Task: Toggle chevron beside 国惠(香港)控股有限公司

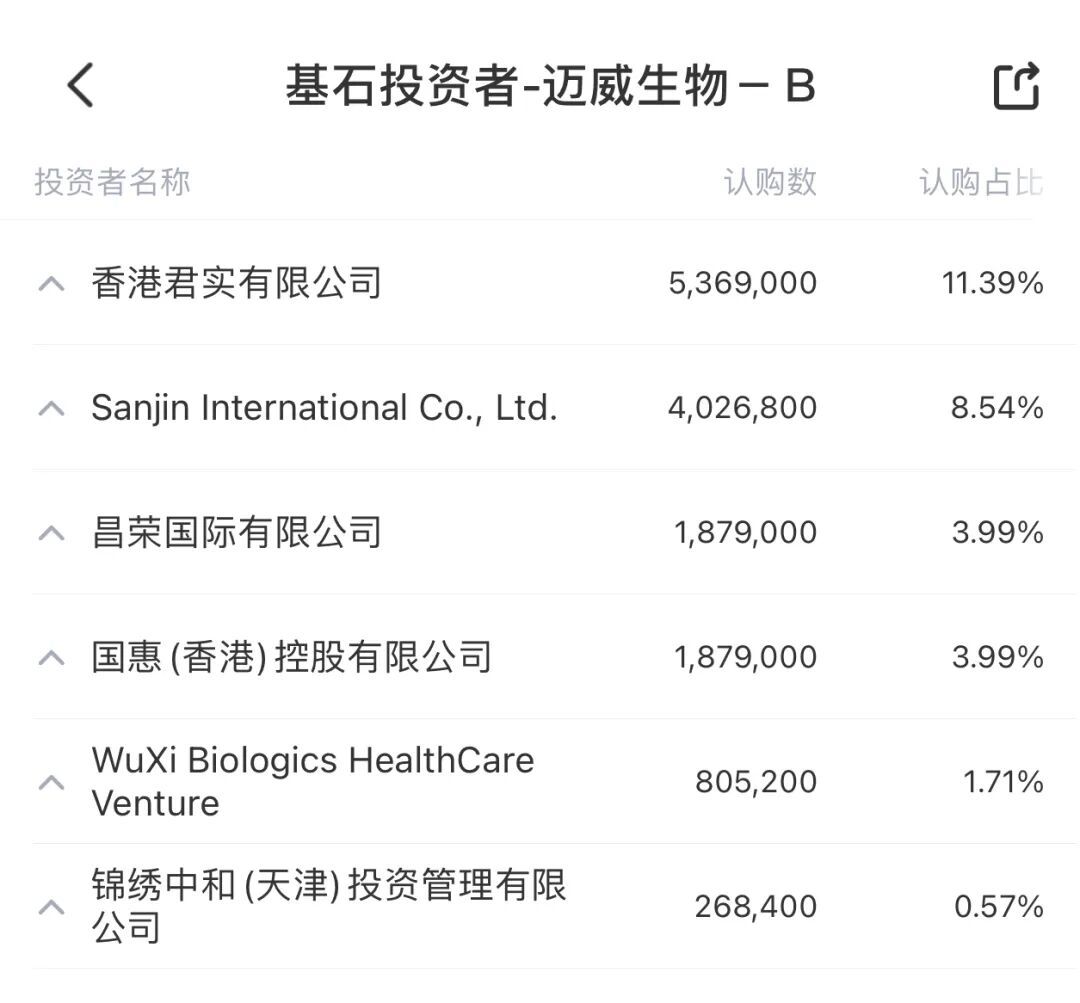Action: 51,657
